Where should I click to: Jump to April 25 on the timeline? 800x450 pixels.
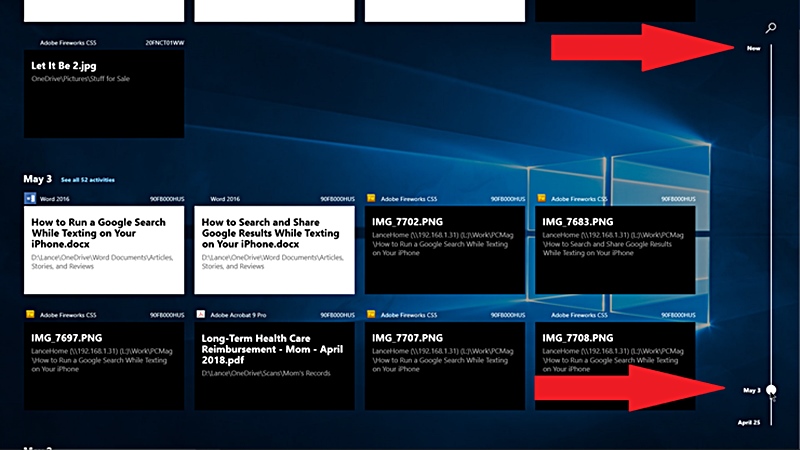[x=749, y=422]
